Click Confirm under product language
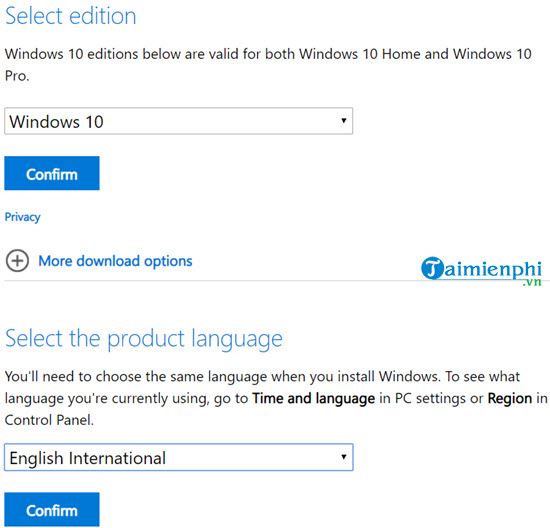This screenshot has height=528, width=550. click(52, 510)
